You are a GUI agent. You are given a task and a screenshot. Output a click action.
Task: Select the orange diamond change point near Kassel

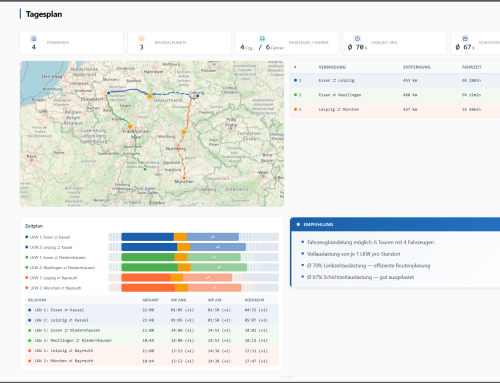(150, 96)
